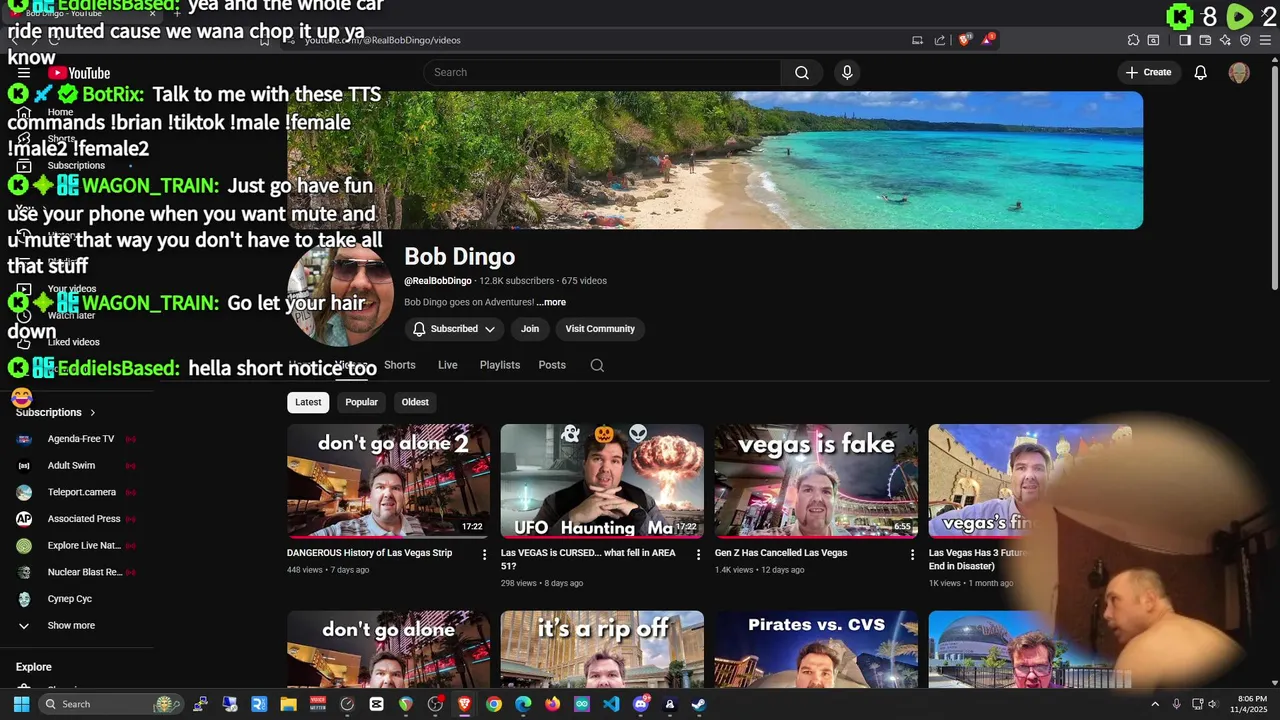Screen dimensions: 1280x720
Task: Play the 'vegas is fake' video thumbnail
Action: point(816,481)
